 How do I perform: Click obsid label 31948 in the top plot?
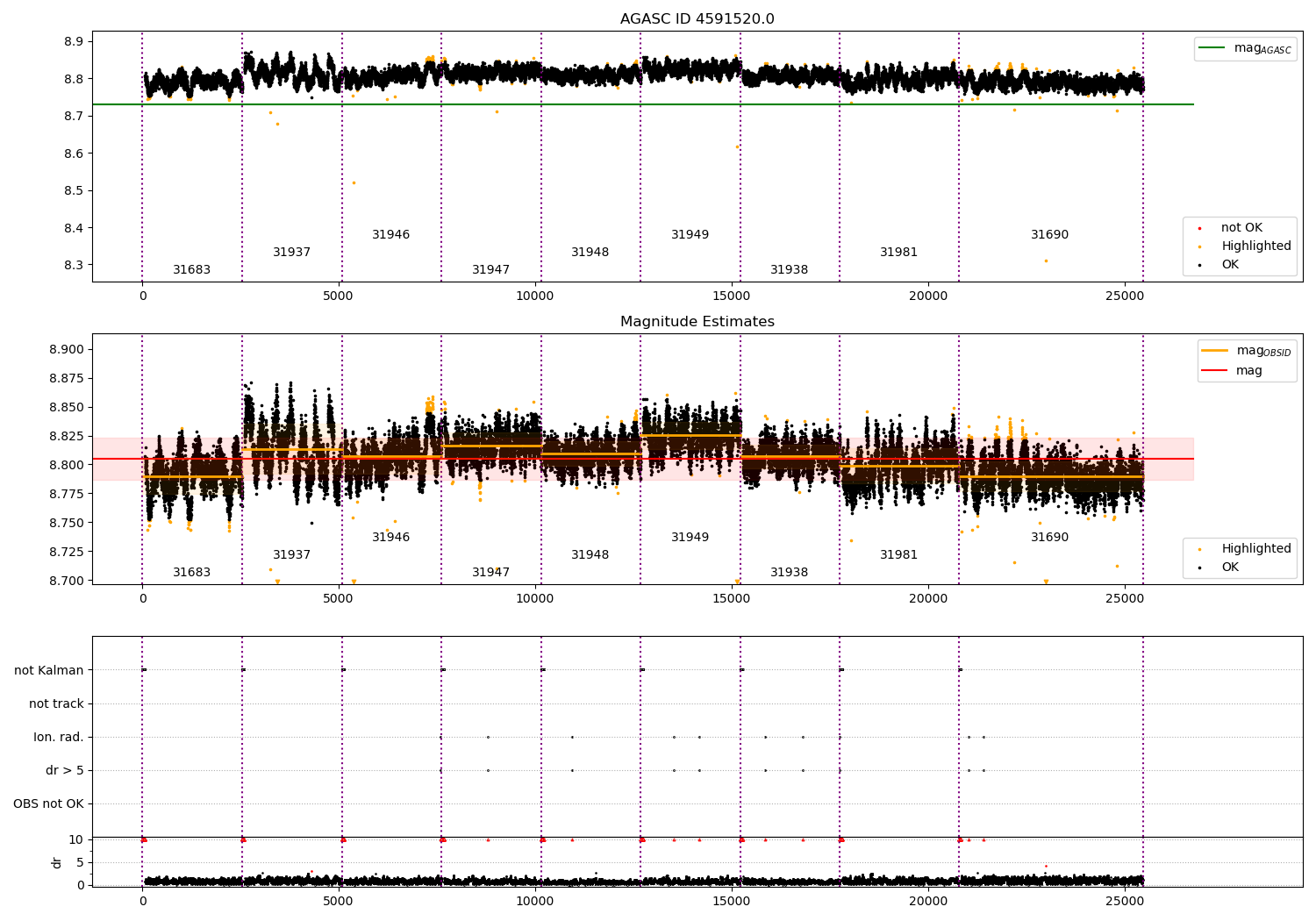(590, 253)
